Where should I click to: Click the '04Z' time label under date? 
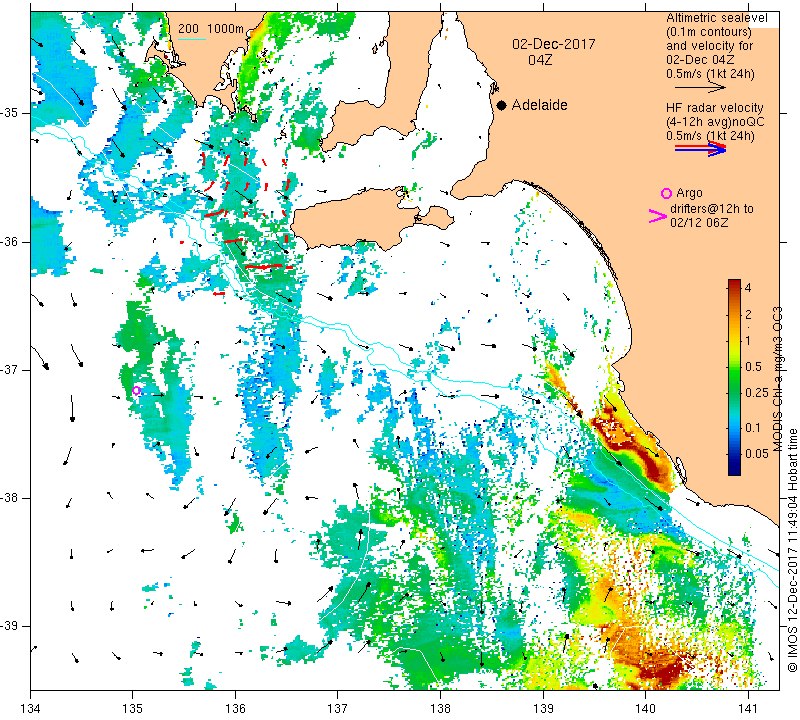(x=540, y=60)
